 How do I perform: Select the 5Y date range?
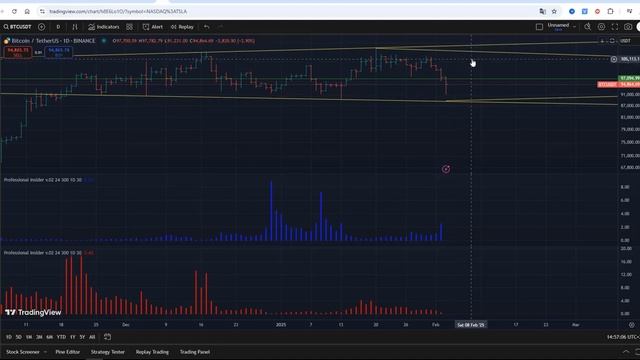82,337
